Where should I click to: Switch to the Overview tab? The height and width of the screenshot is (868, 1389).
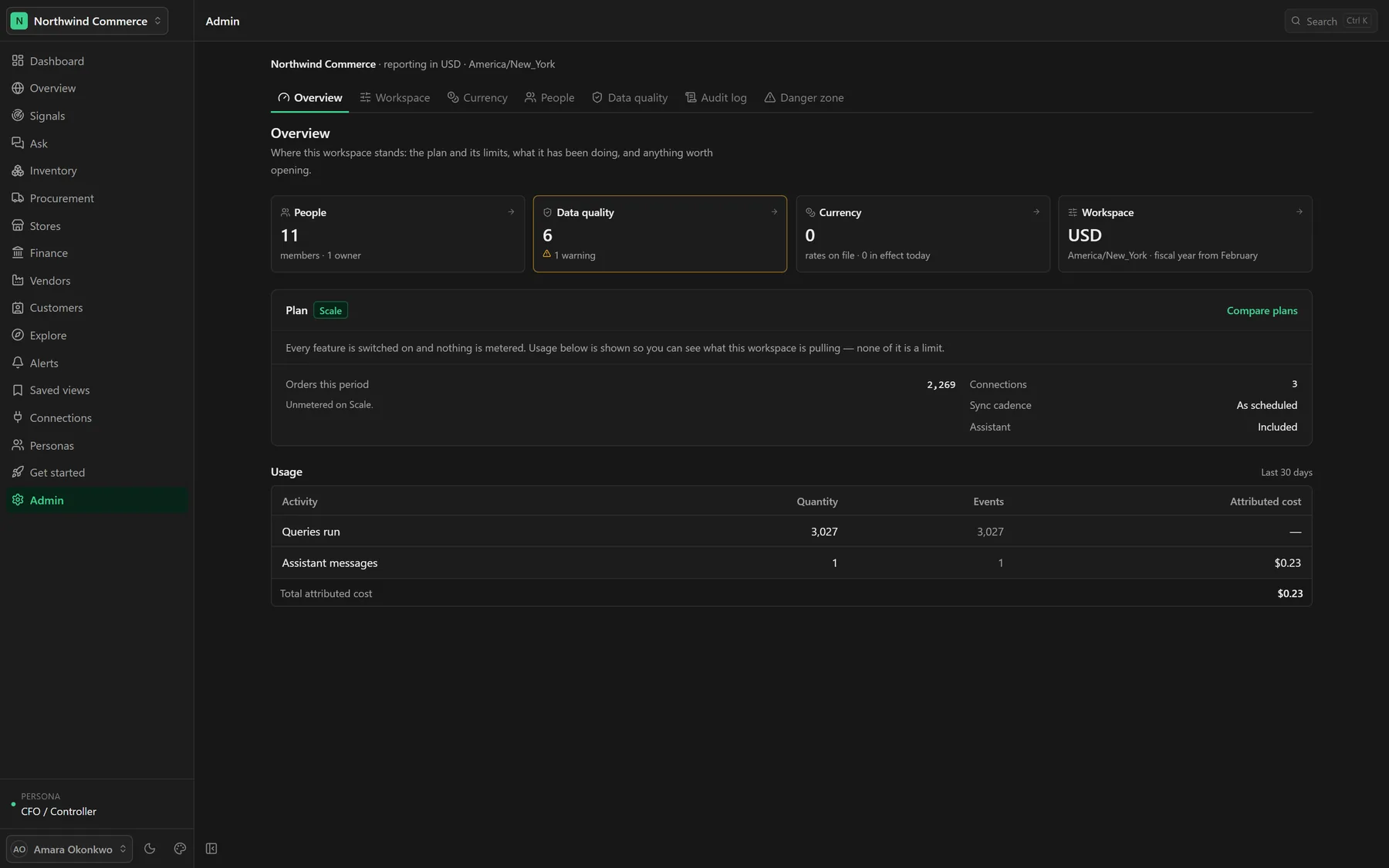309,97
